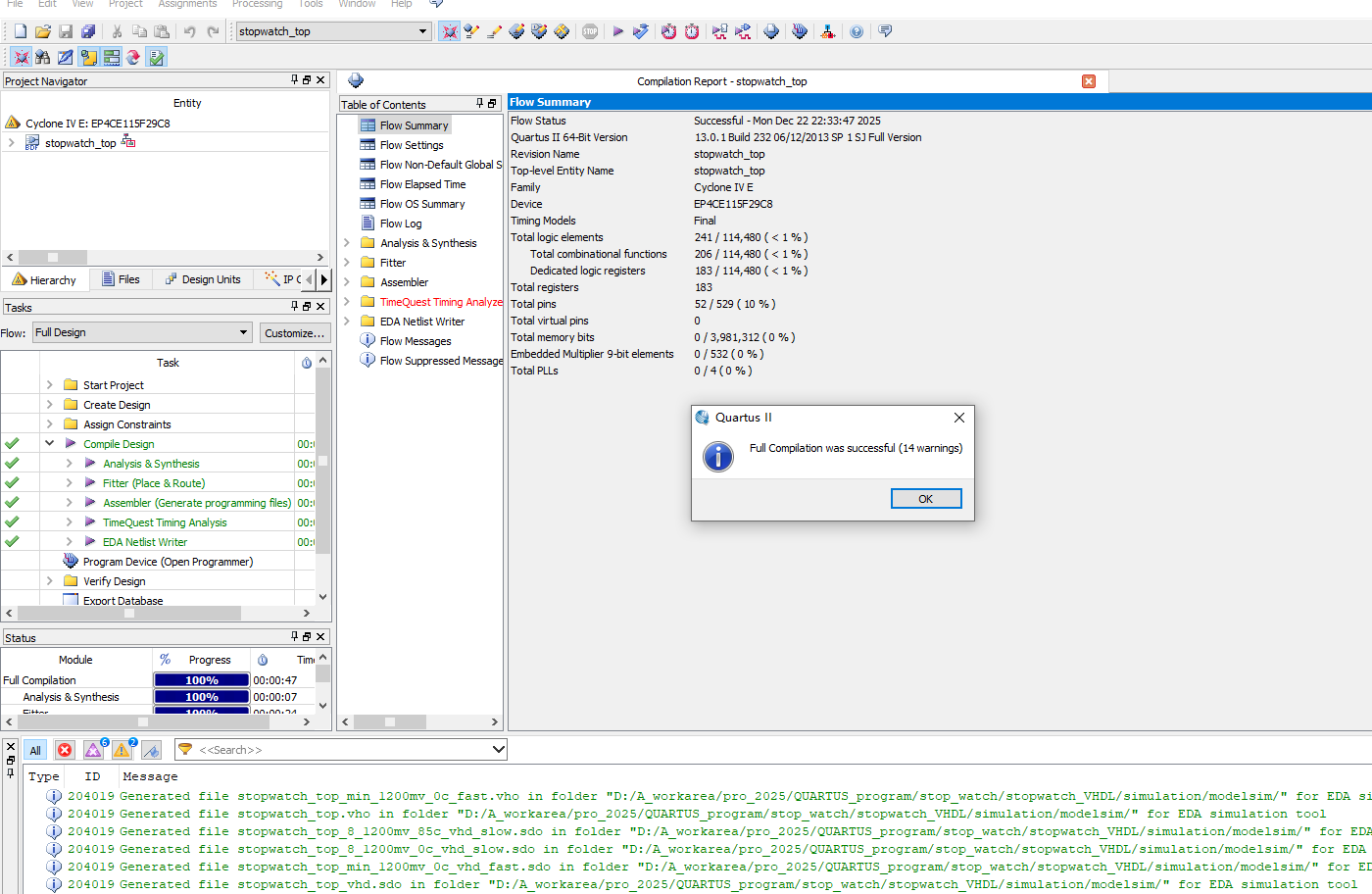Image resolution: width=1372 pixels, height=894 pixels.
Task: Select Flow Summary in Table of Contents
Action: pos(414,125)
